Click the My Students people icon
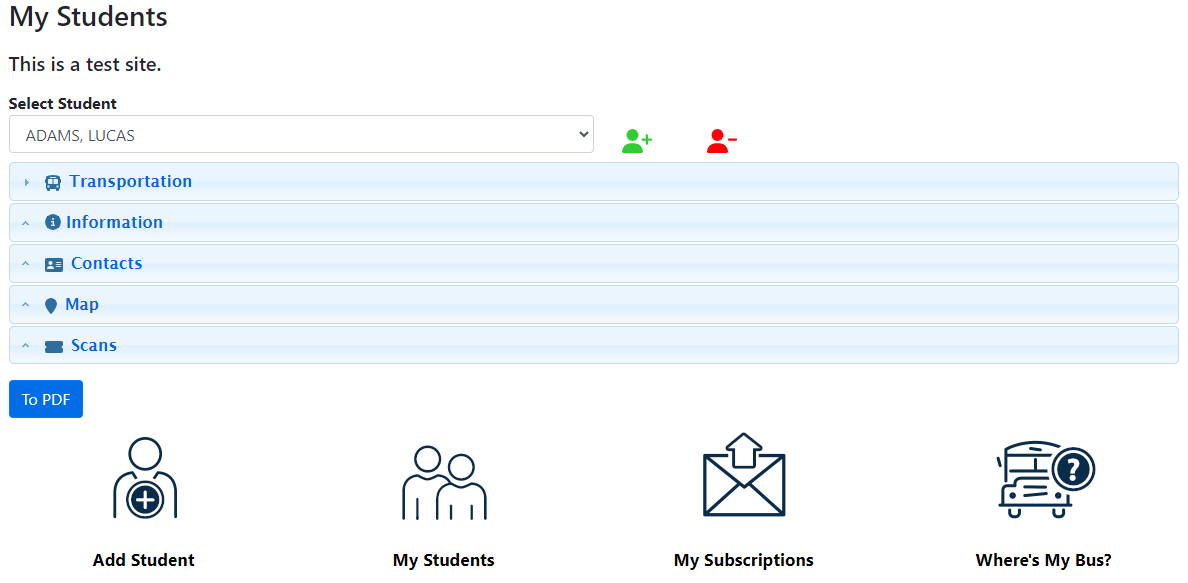 click(444, 482)
